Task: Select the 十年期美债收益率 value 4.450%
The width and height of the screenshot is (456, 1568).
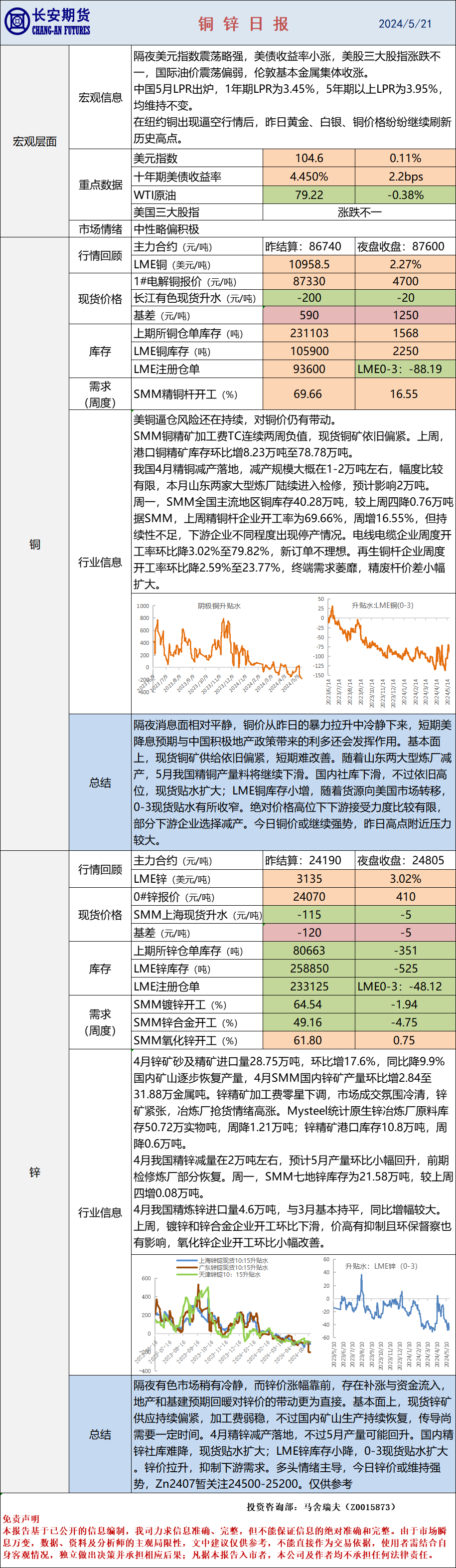Action: 309,177
